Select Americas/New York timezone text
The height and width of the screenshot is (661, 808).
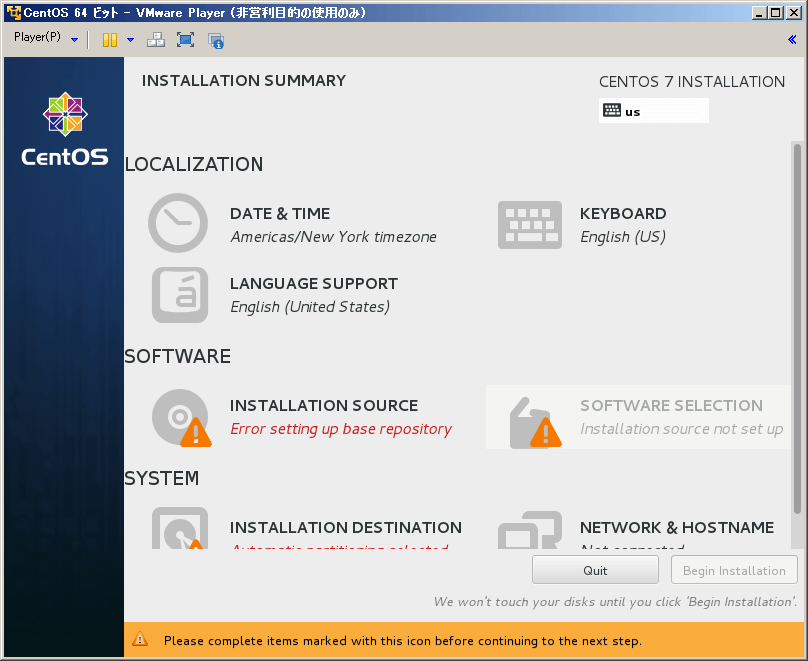click(x=333, y=236)
